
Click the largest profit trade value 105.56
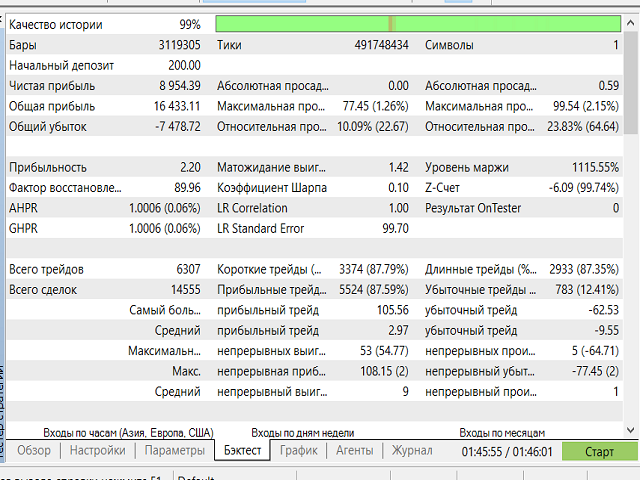pos(393,310)
